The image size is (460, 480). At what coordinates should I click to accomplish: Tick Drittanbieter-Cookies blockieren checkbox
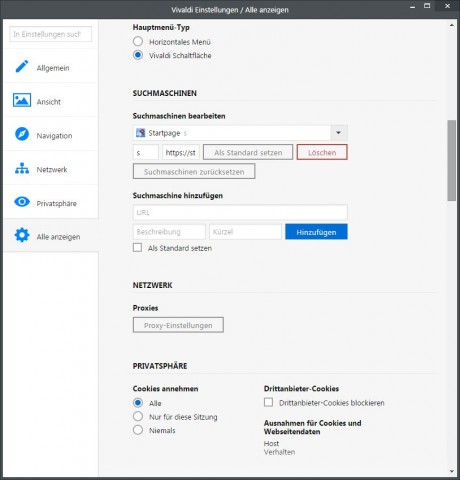point(268,402)
